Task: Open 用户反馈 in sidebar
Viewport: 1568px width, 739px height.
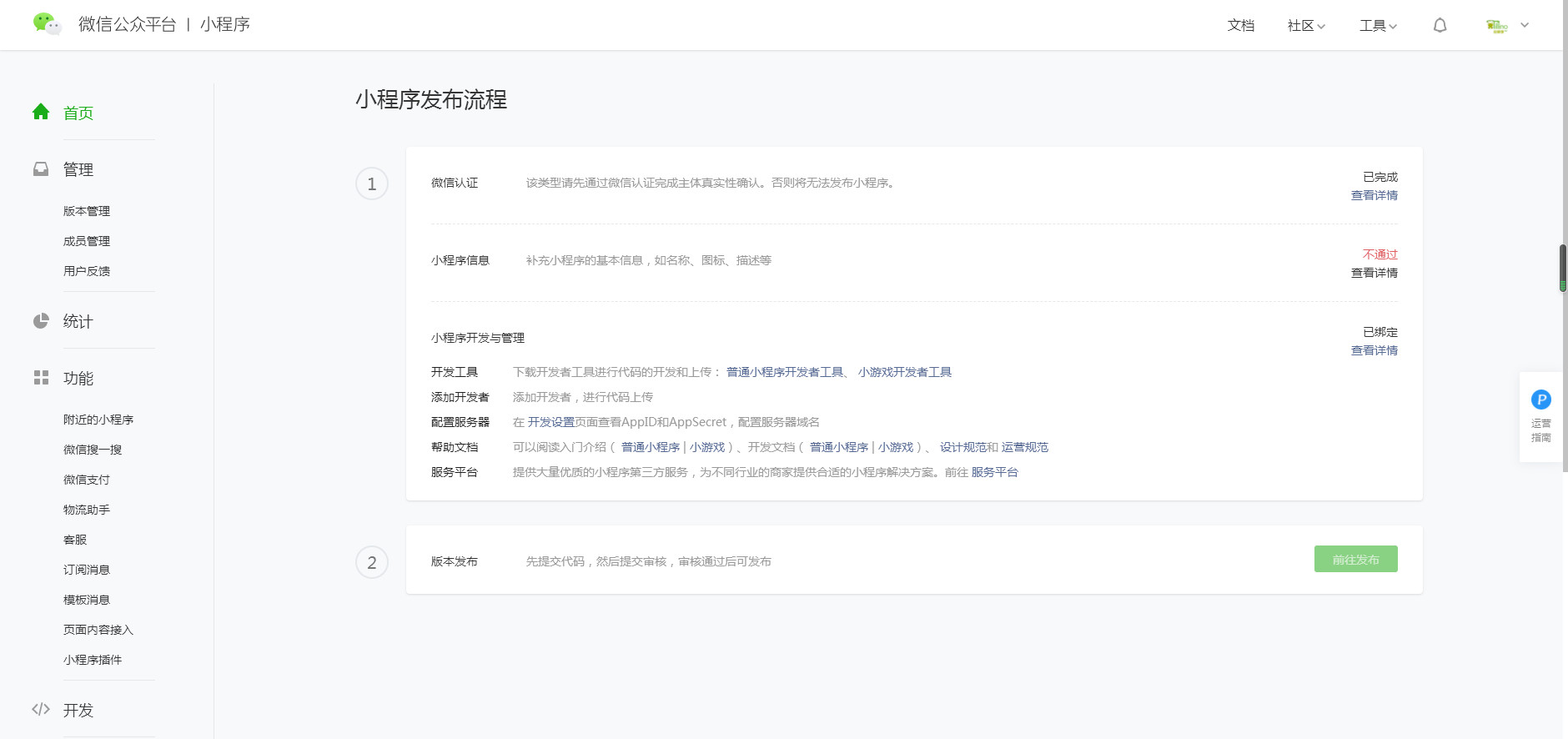Action: pos(87,271)
